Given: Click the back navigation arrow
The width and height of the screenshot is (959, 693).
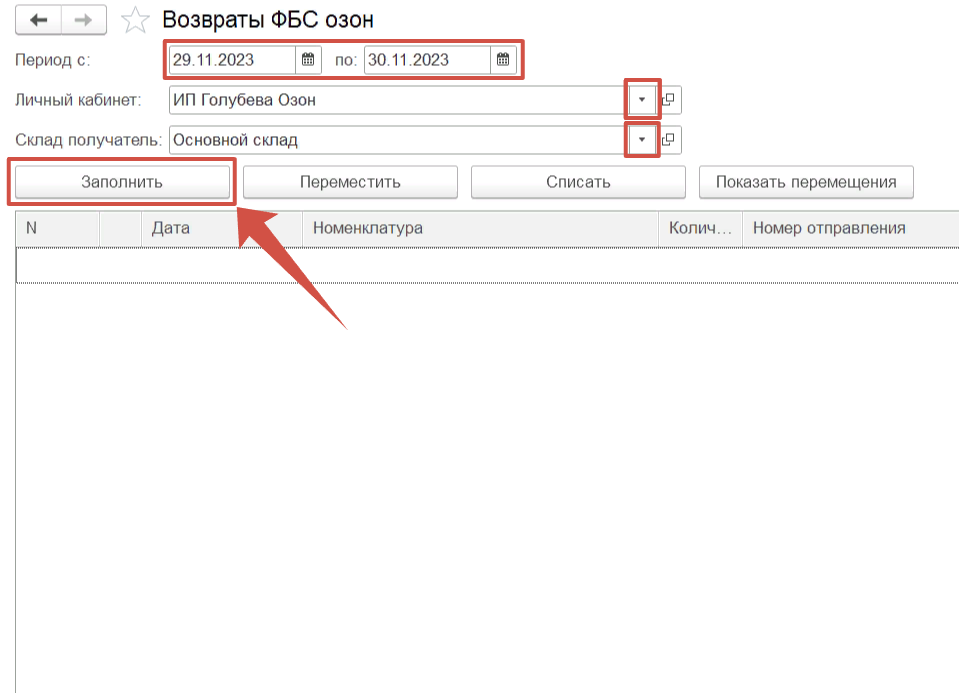Looking at the screenshot, I should click(x=38, y=20).
